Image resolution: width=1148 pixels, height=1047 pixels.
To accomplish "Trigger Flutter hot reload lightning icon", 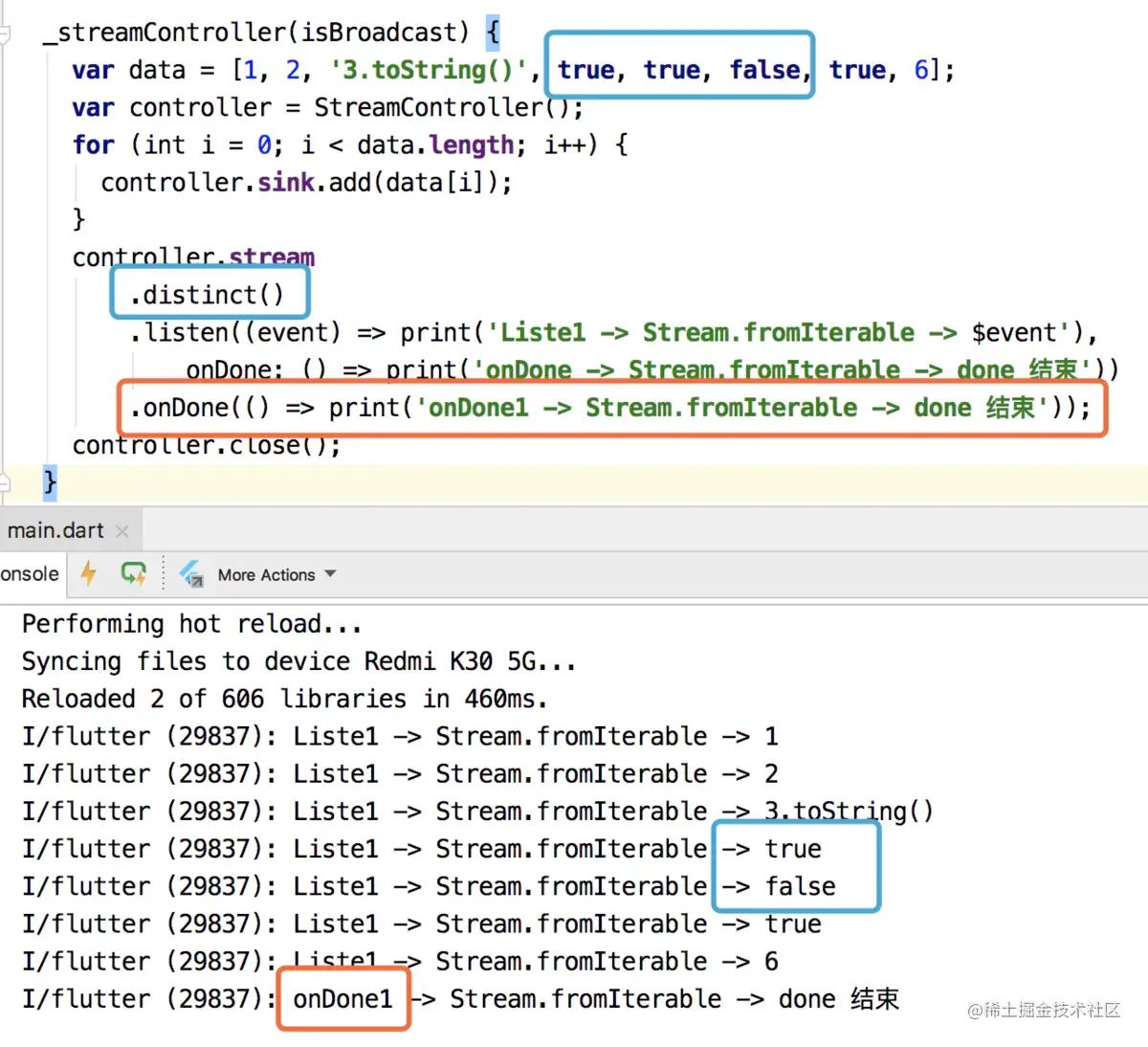I will [x=89, y=573].
